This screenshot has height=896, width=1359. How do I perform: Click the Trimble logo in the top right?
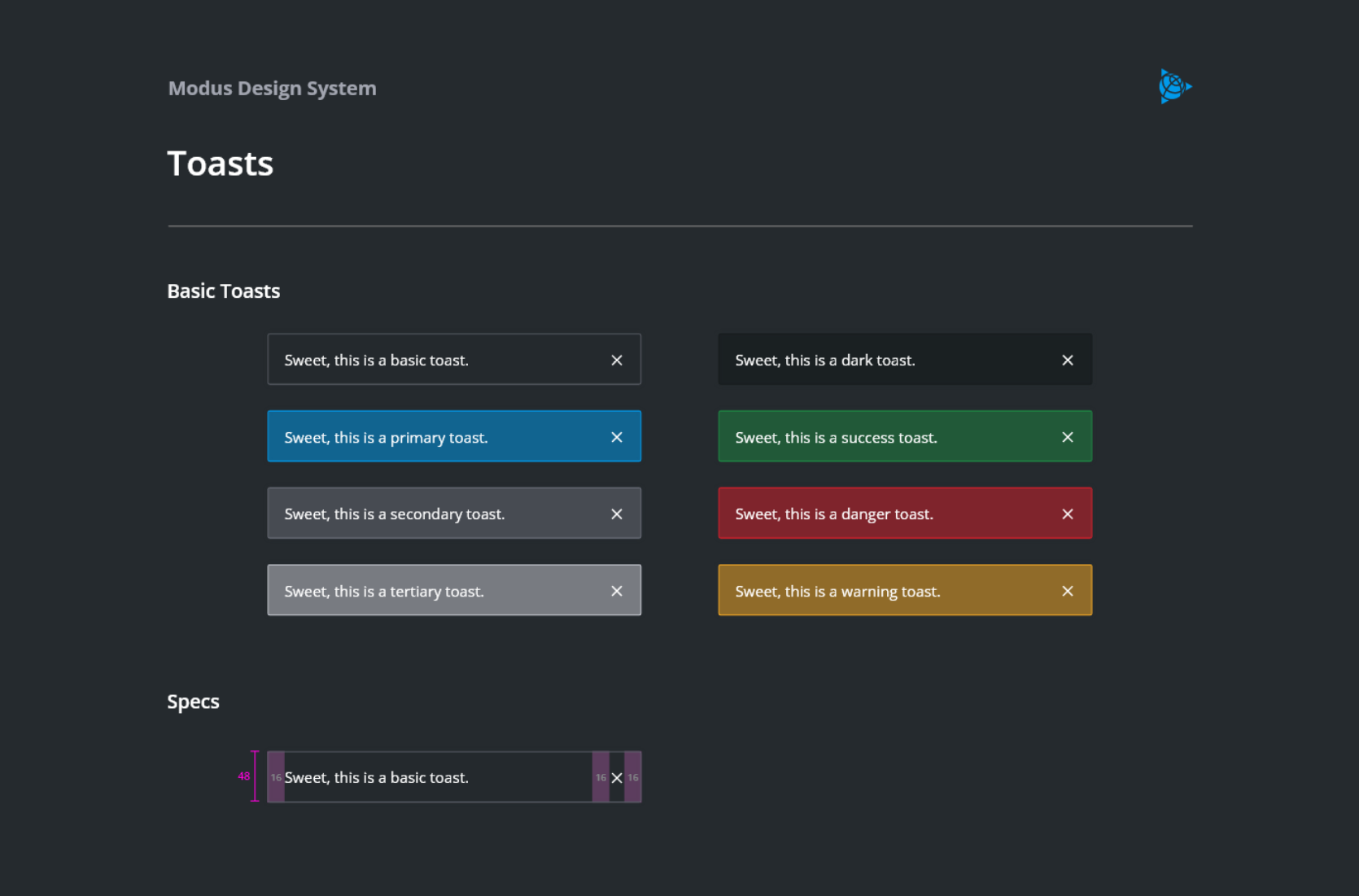pos(1174,86)
